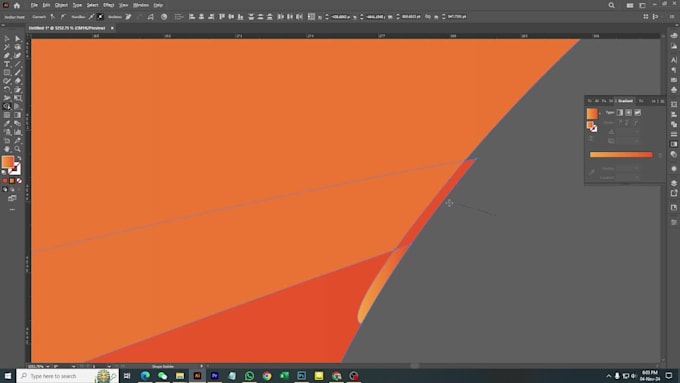Screen dimensions: 680x383
Task: Choose Freeform gradient type
Action: coord(638,112)
